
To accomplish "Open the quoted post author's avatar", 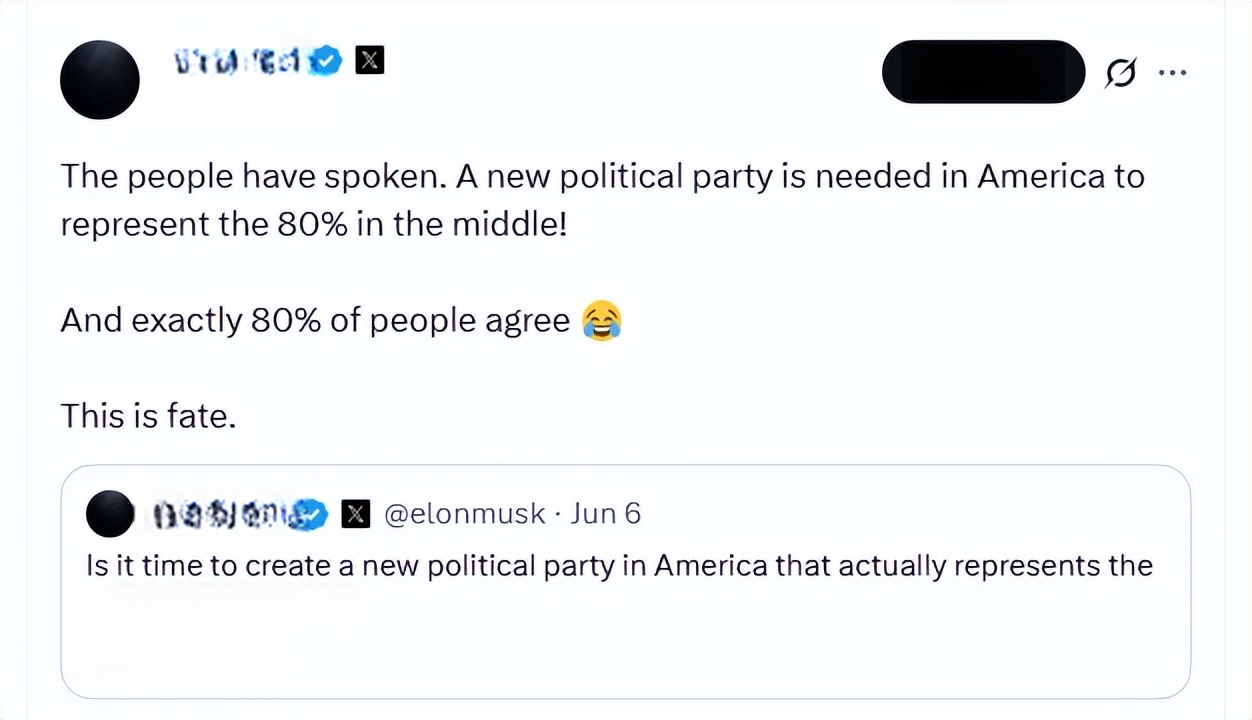I will tap(110, 514).
